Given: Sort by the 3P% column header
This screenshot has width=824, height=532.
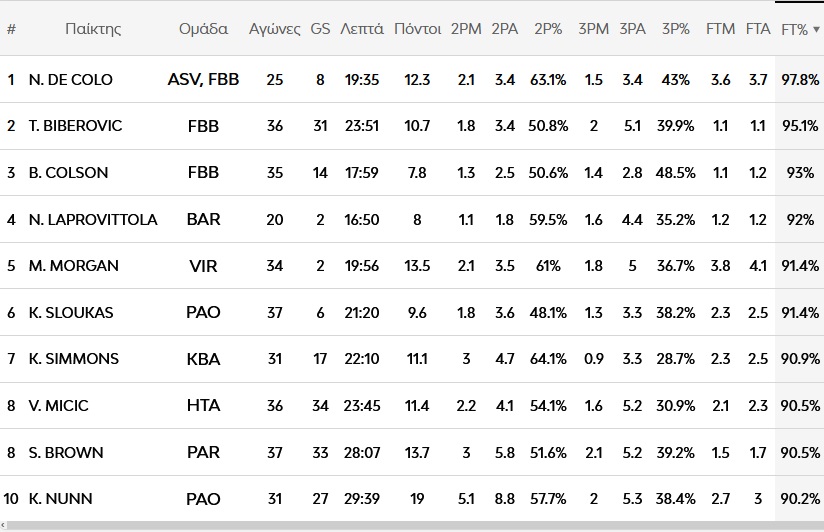Looking at the screenshot, I should click(676, 29).
